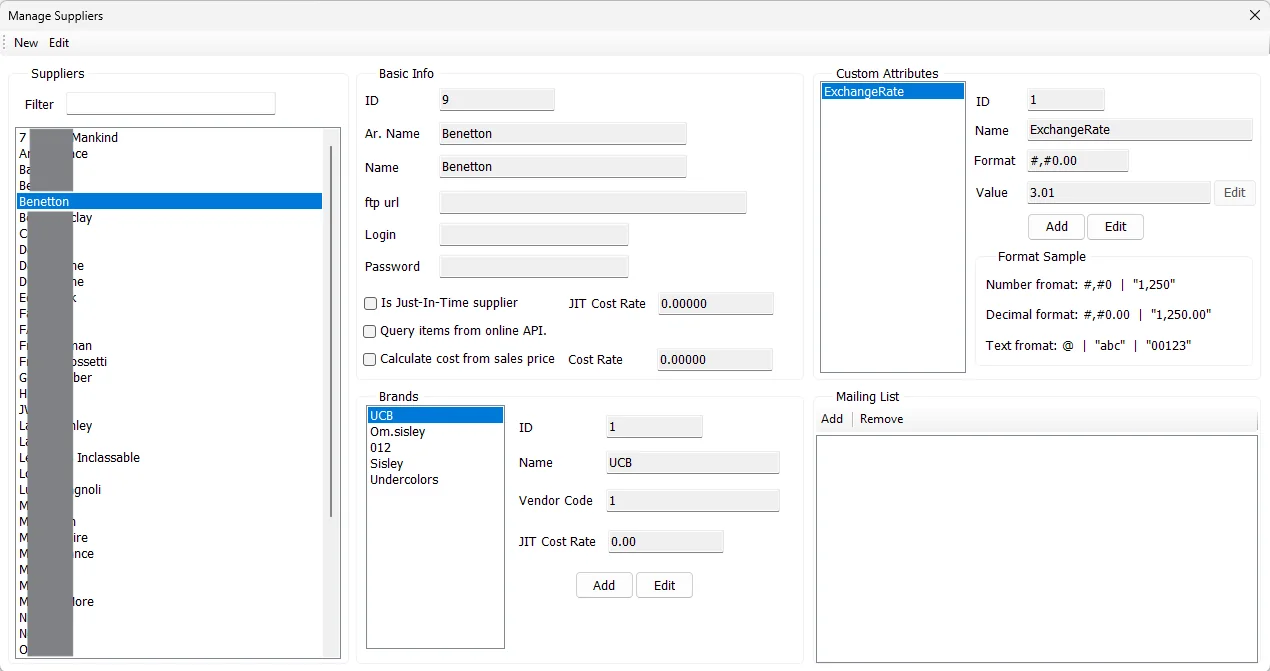Select brand 012 in the Brands list
The height and width of the screenshot is (671, 1270).
point(435,447)
